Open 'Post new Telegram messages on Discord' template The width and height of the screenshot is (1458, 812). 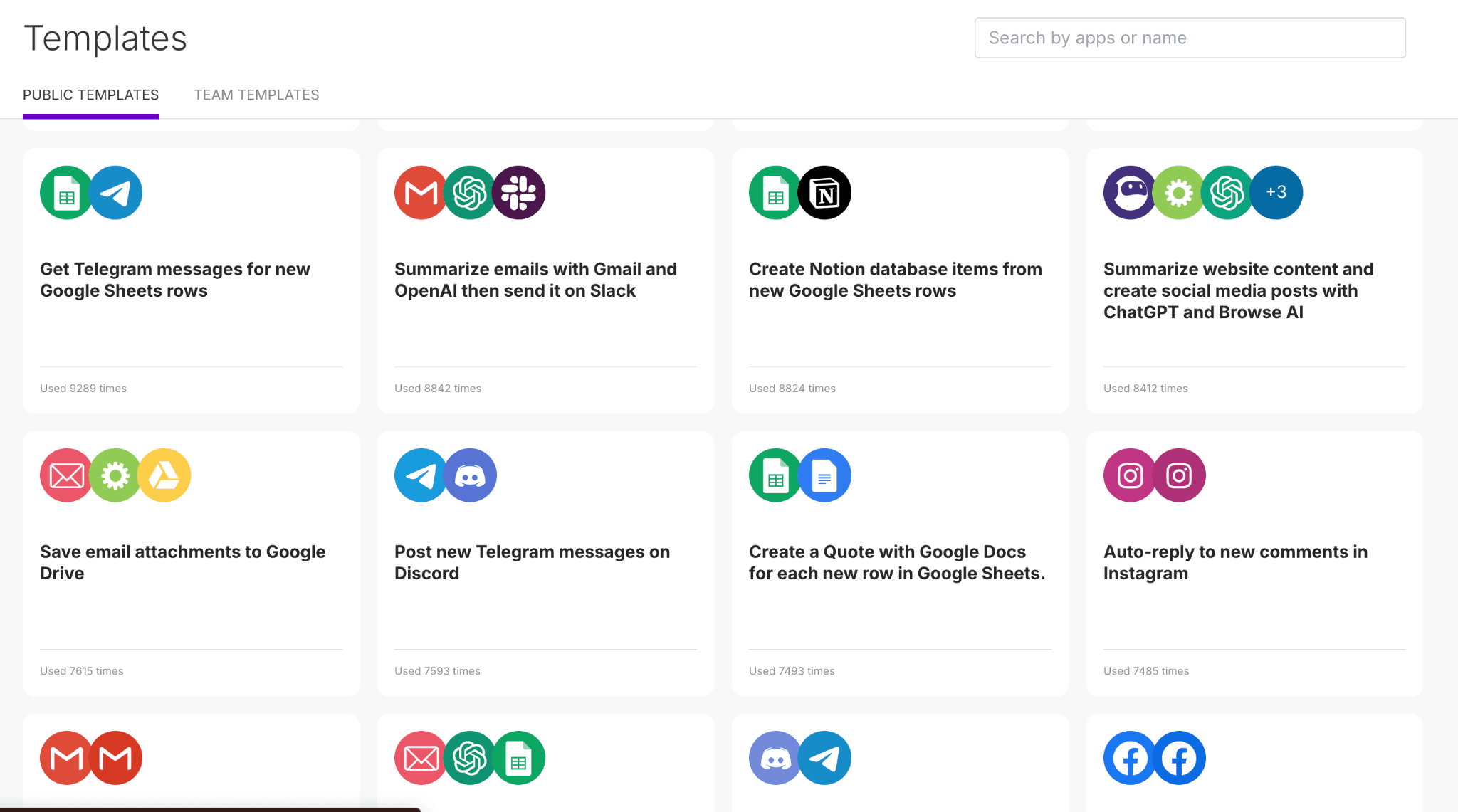click(532, 562)
